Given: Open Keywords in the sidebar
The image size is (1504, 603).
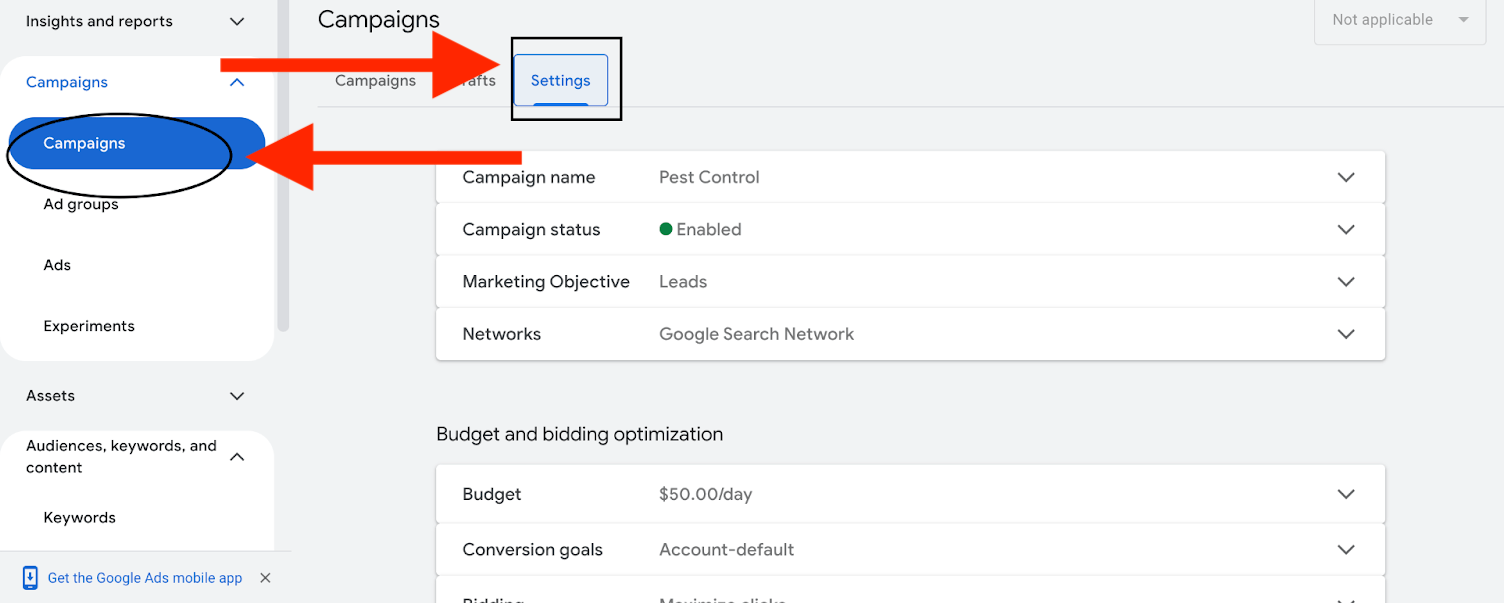Looking at the screenshot, I should coord(80,518).
